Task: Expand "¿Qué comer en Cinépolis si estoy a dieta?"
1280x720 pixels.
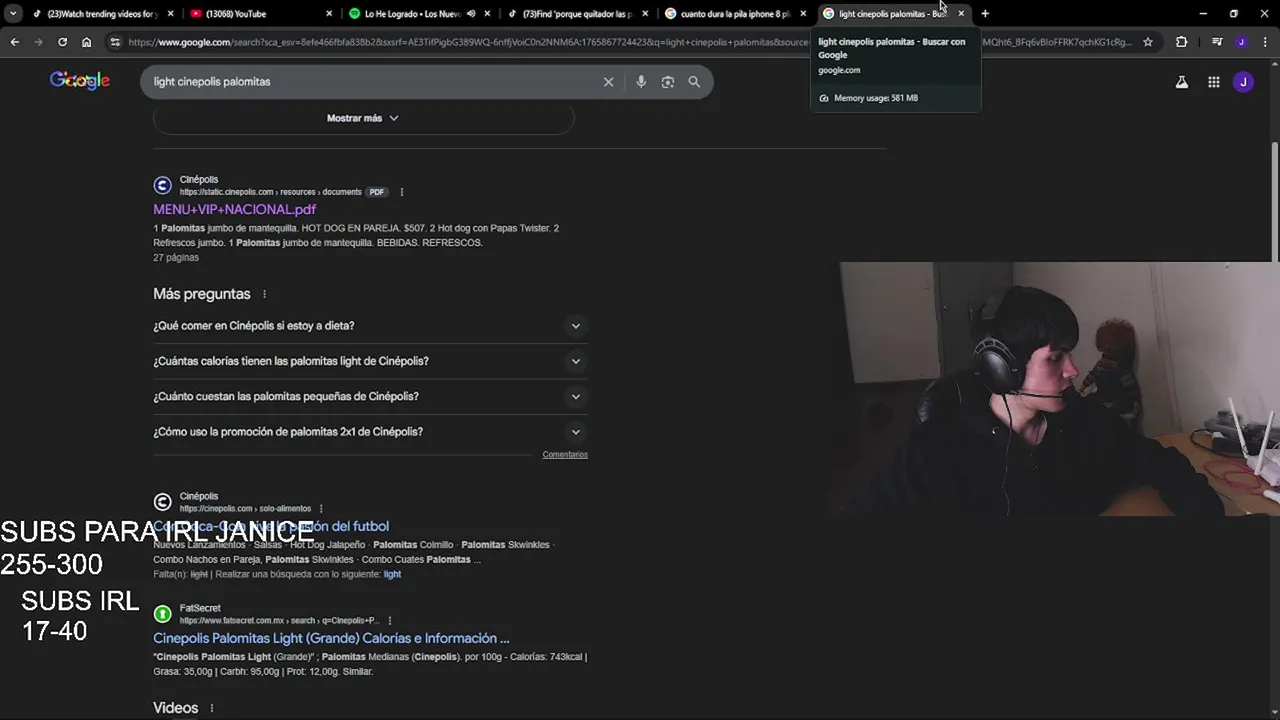Action: tap(370, 326)
